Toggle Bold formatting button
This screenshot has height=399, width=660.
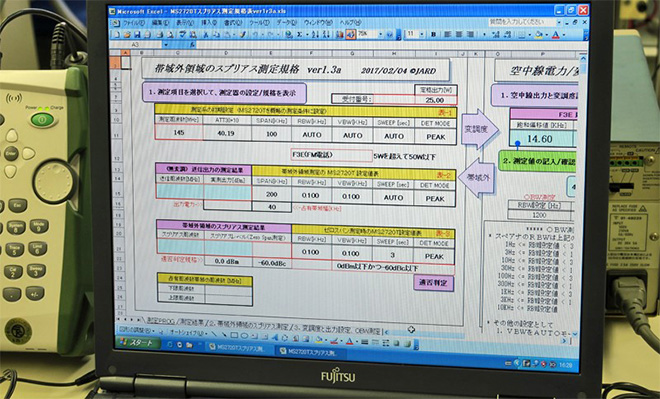click(434, 35)
